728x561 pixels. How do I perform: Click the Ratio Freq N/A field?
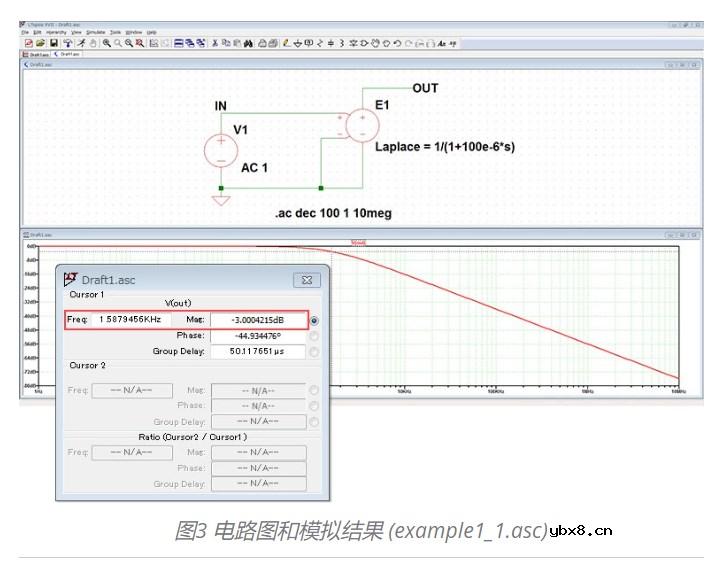pyautogui.click(x=132, y=452)
